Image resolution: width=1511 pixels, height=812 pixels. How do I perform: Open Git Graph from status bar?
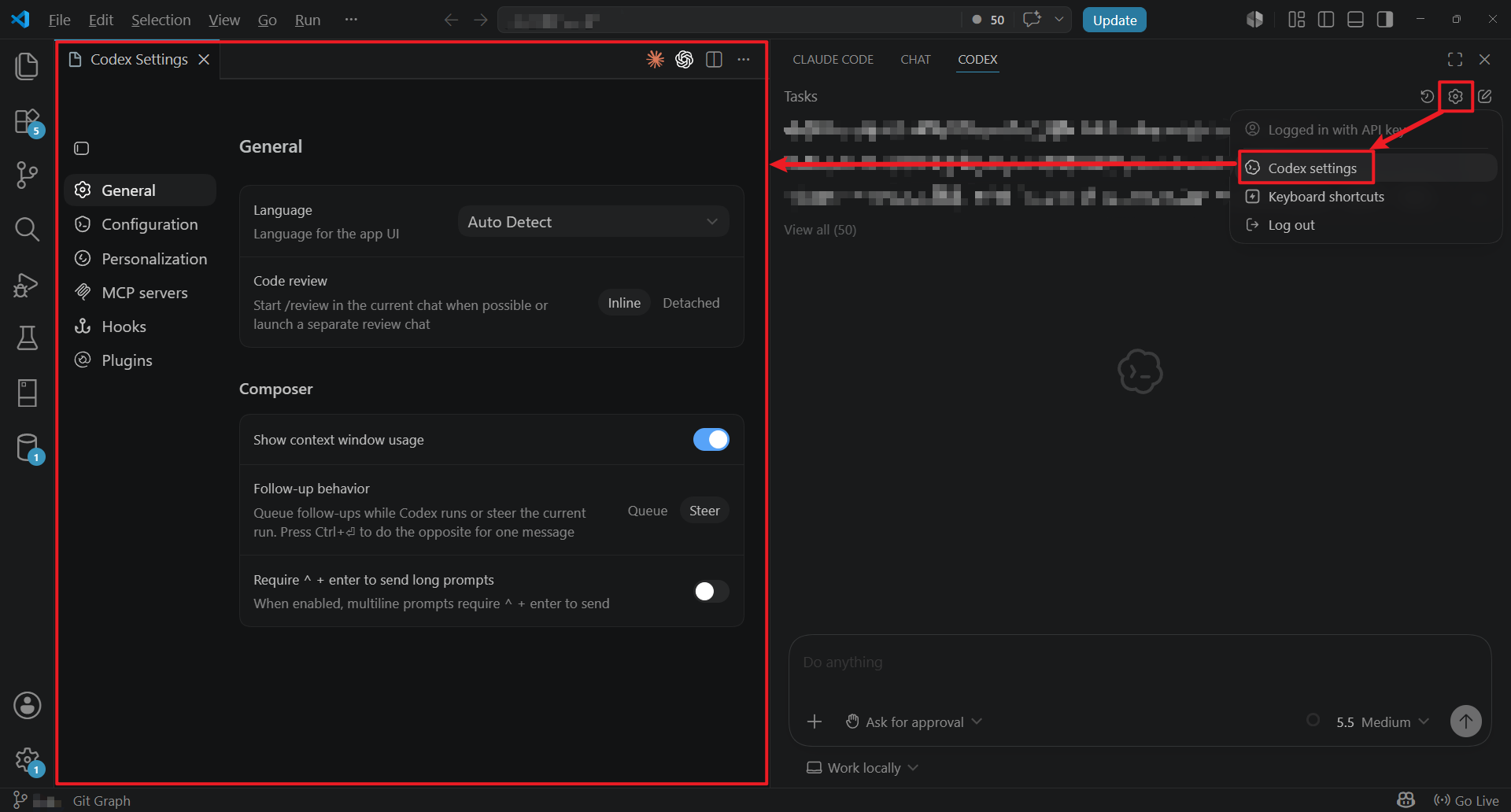point(102,800)
